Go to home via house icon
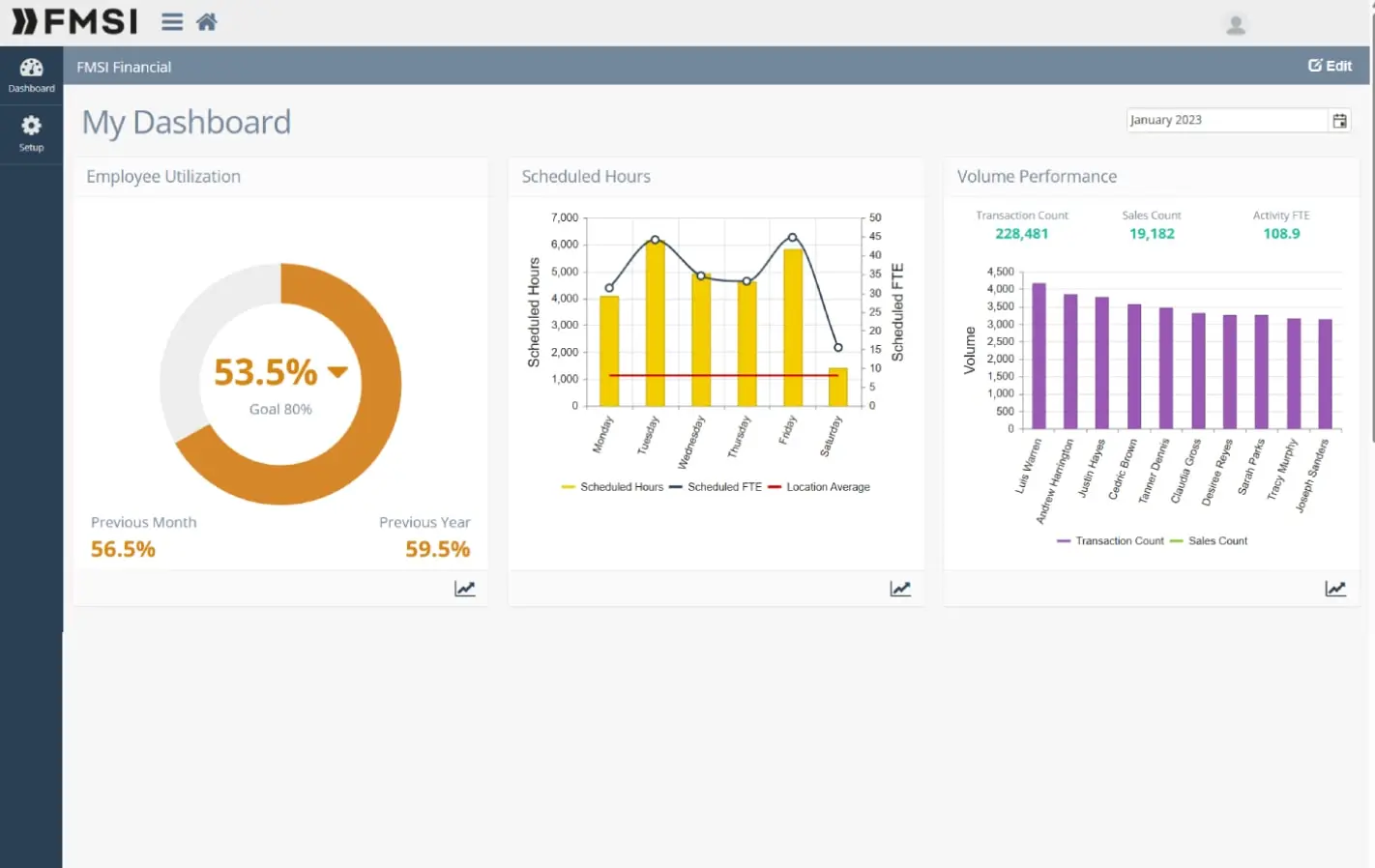The image size is (1375, 868). (x=207, y=22)
